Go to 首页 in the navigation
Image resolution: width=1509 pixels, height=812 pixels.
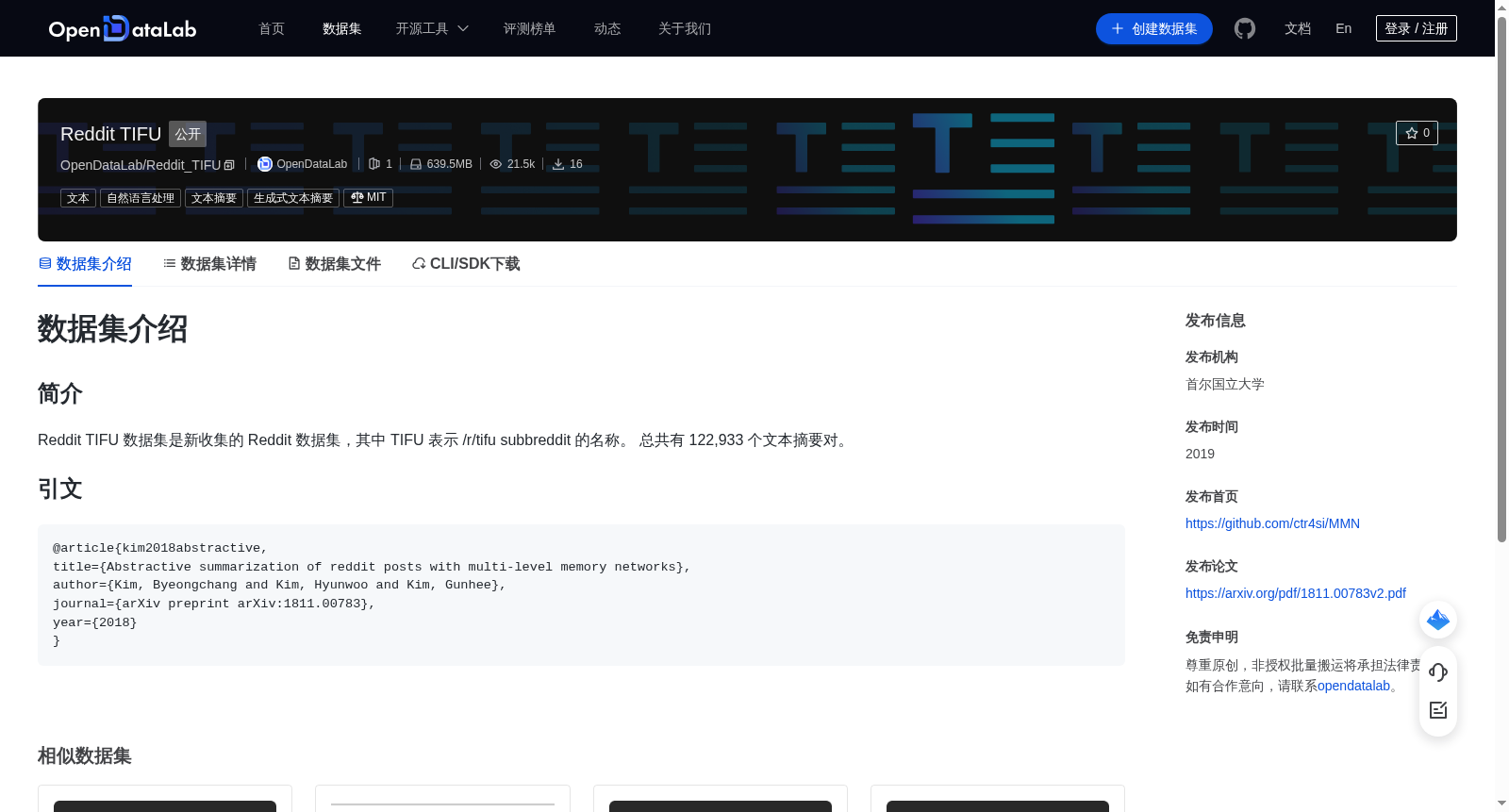point(272,28)
